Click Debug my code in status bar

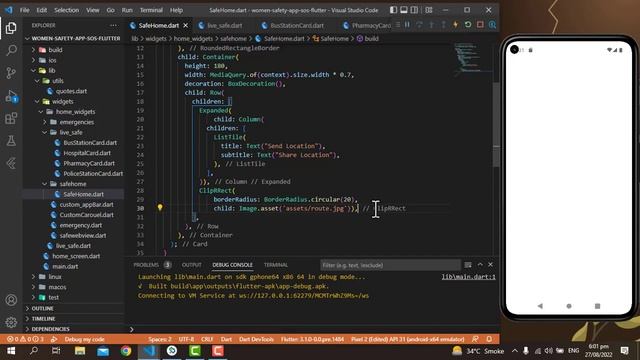tap(84, 339)
